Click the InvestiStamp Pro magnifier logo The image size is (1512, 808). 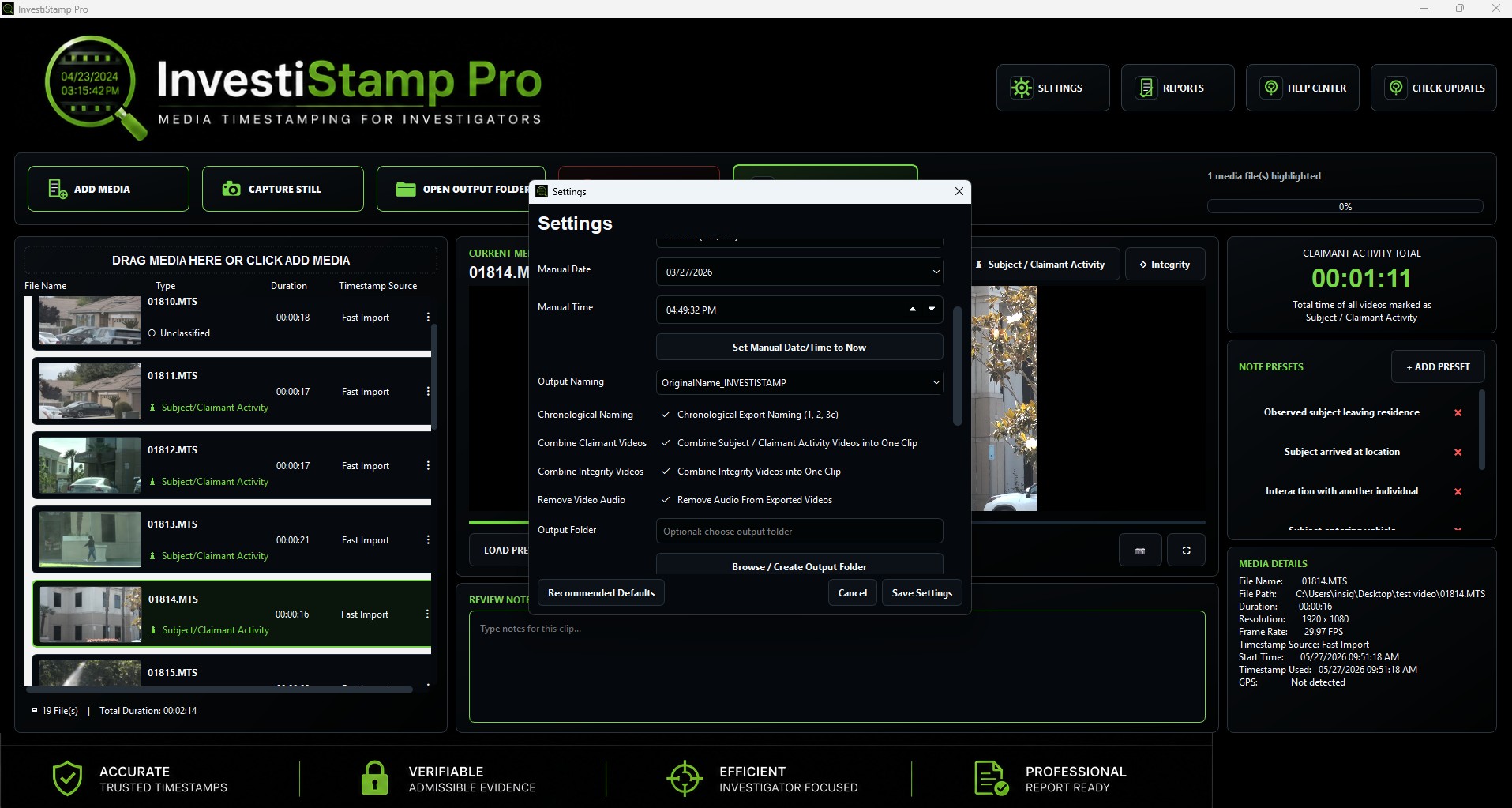pos(96,87)
